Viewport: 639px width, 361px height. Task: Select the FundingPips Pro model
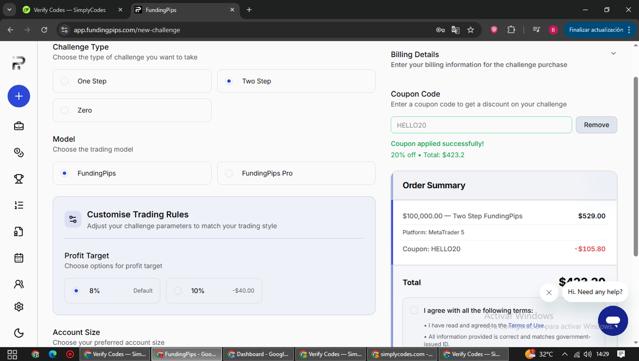pos(296,173)
